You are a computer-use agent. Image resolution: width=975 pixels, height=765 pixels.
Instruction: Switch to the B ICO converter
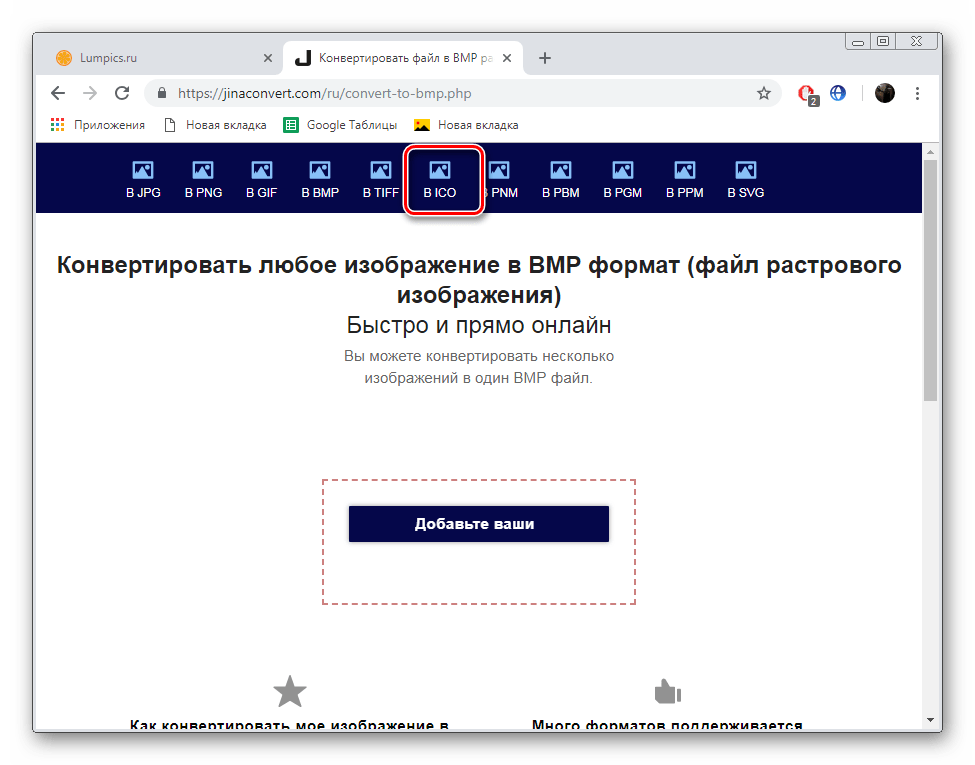(x=440, y=180)
